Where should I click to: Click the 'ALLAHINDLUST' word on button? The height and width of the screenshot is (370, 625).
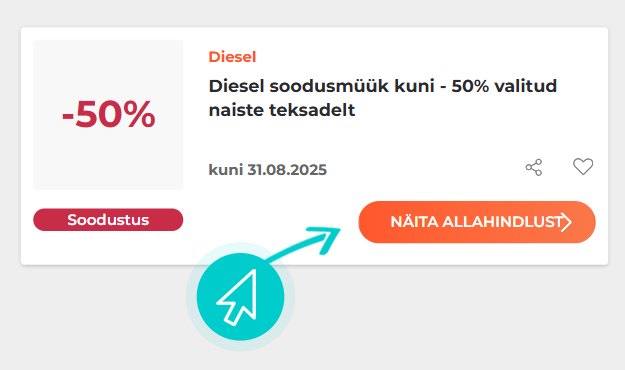point(502,222)
